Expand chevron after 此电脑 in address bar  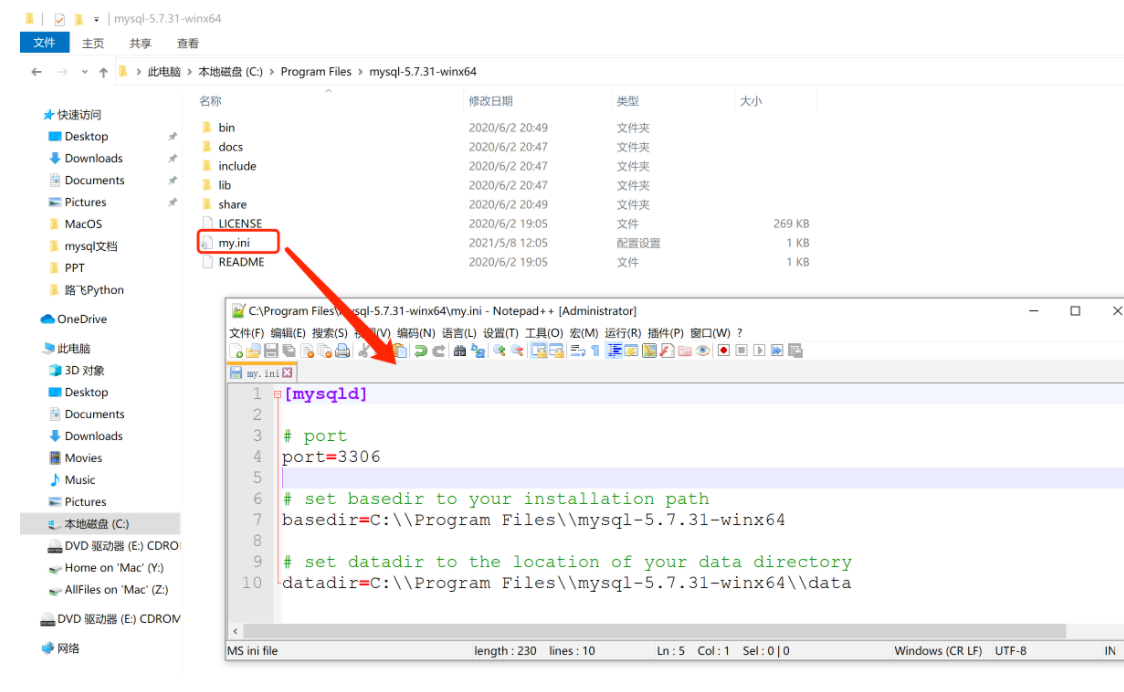[x=189, y=72]
